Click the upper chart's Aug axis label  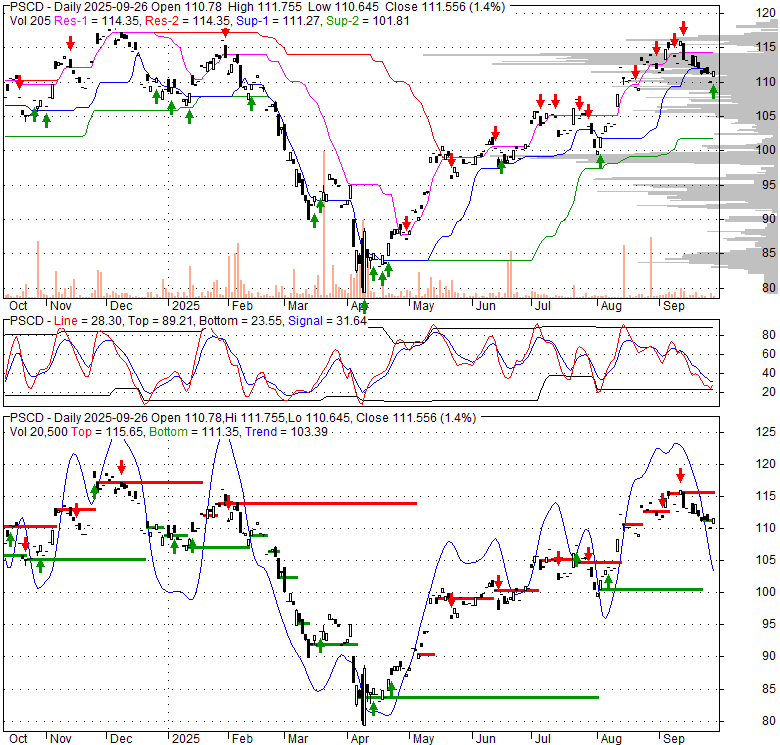pyautogui.click(x=611, y=306)
